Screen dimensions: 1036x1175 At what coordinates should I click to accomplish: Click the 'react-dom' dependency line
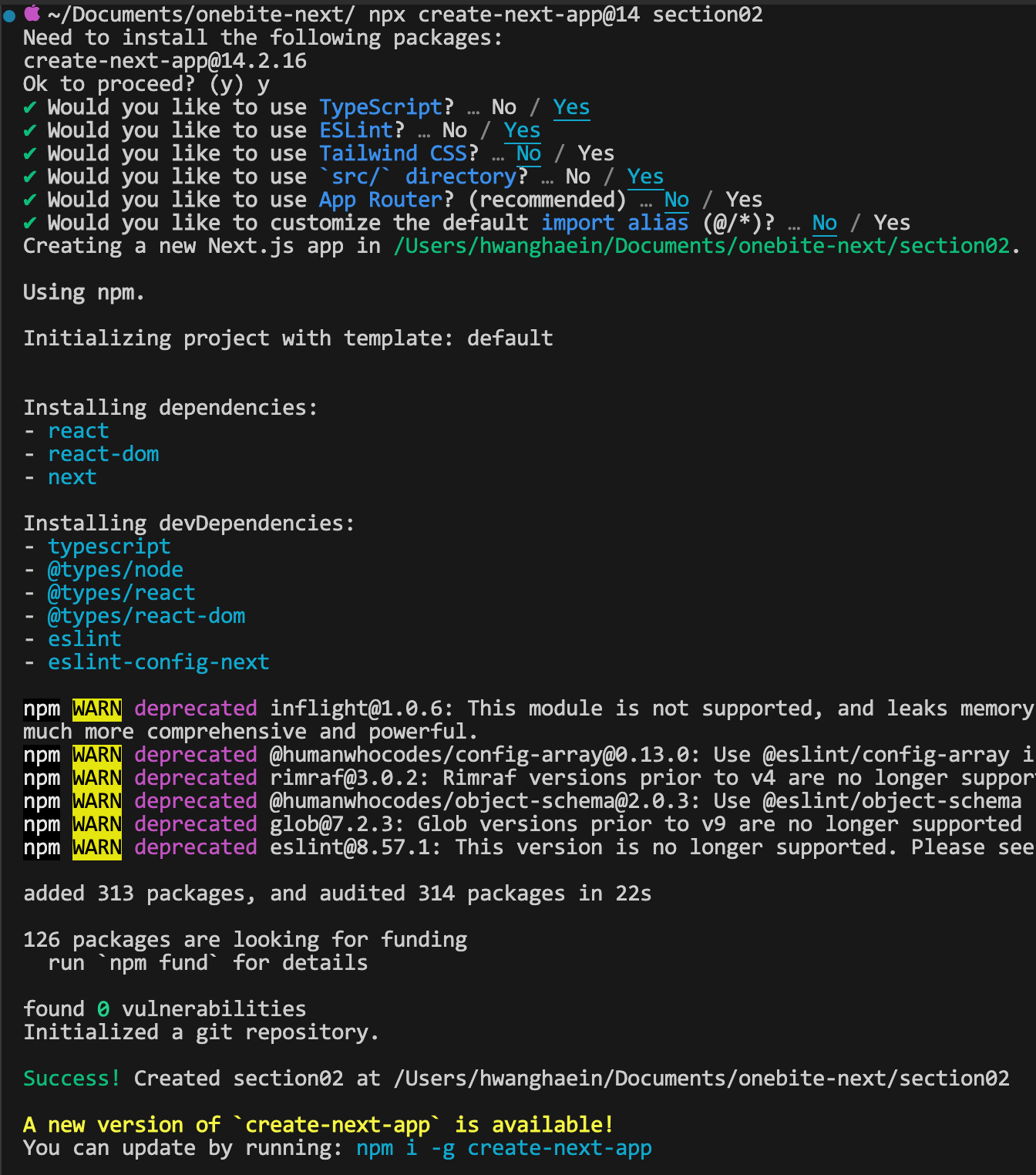click(103, 454)
